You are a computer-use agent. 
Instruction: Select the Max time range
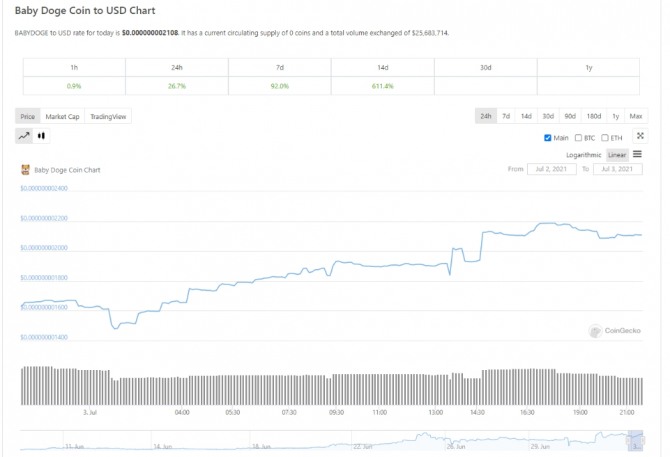point(636,117)
